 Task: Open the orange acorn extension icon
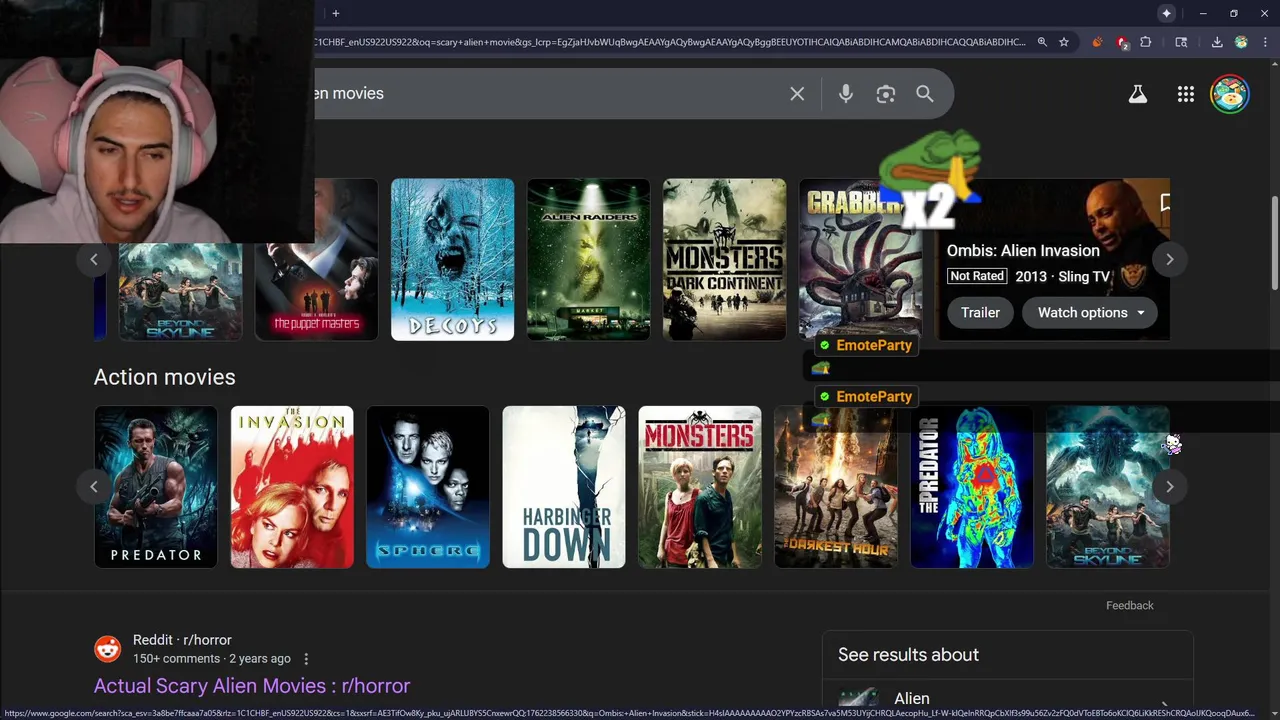click(1097, 42)
